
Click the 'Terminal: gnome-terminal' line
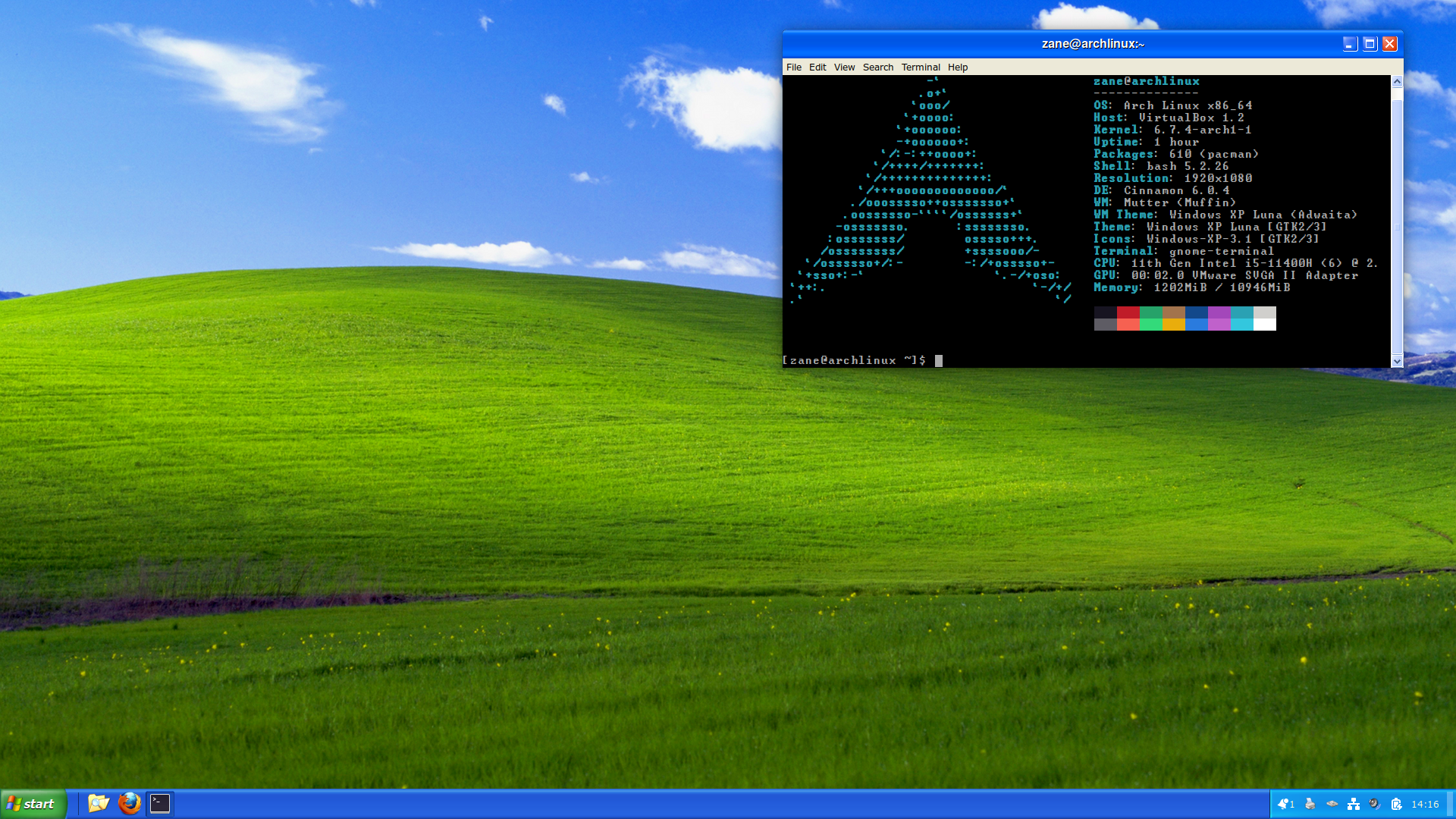1184,251
